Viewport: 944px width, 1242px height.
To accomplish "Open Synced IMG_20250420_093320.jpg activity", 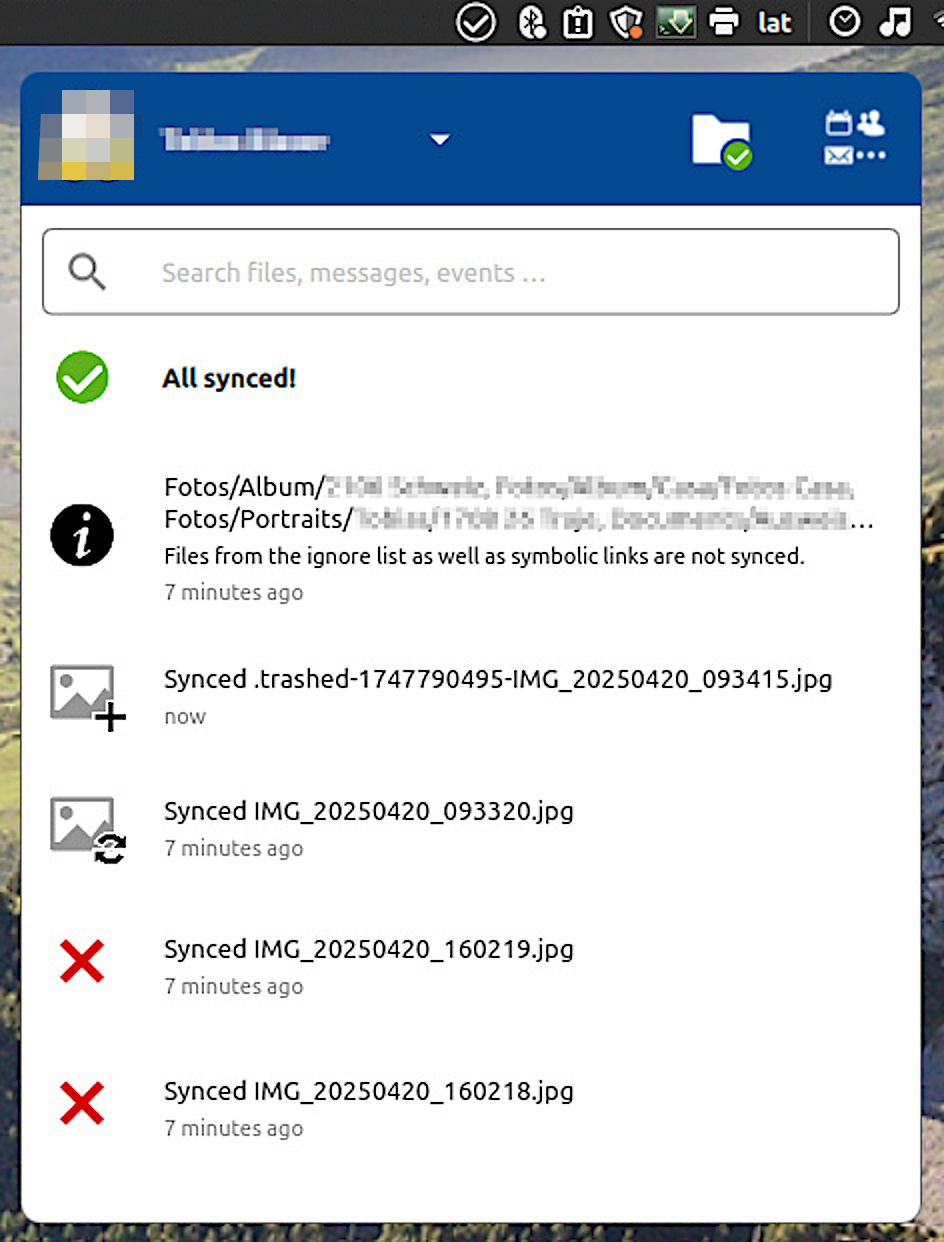I will (x=368, y=811).
